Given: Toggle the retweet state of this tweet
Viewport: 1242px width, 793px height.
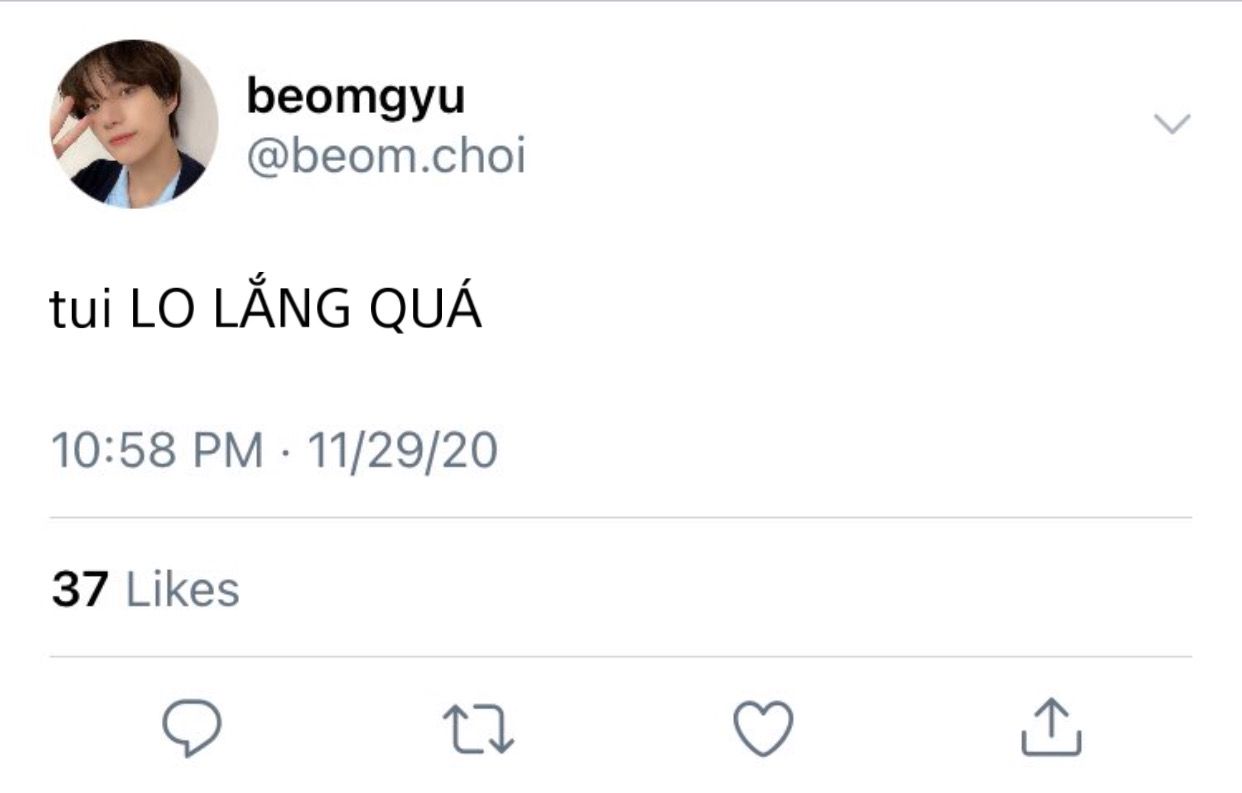Looking at the screenshot, I should click(x=478, y=729).
